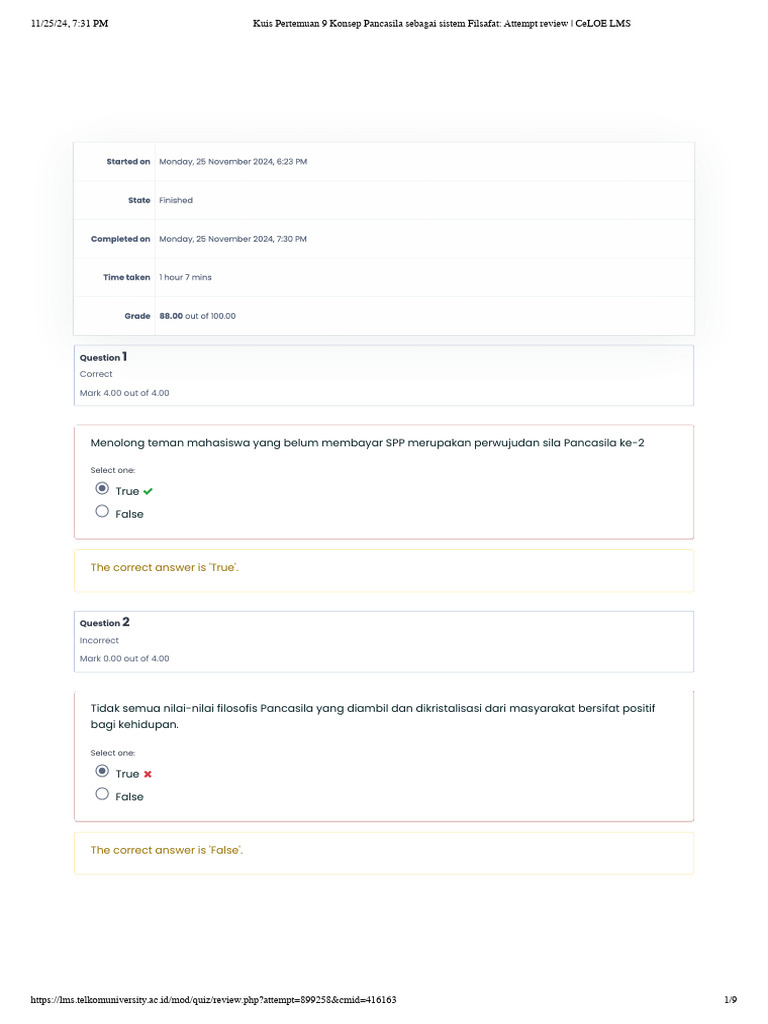This screenshot has width=768, height=1024.
Task: Click the Menolong teman mahasiswa question text
Action: click(367, 443)
